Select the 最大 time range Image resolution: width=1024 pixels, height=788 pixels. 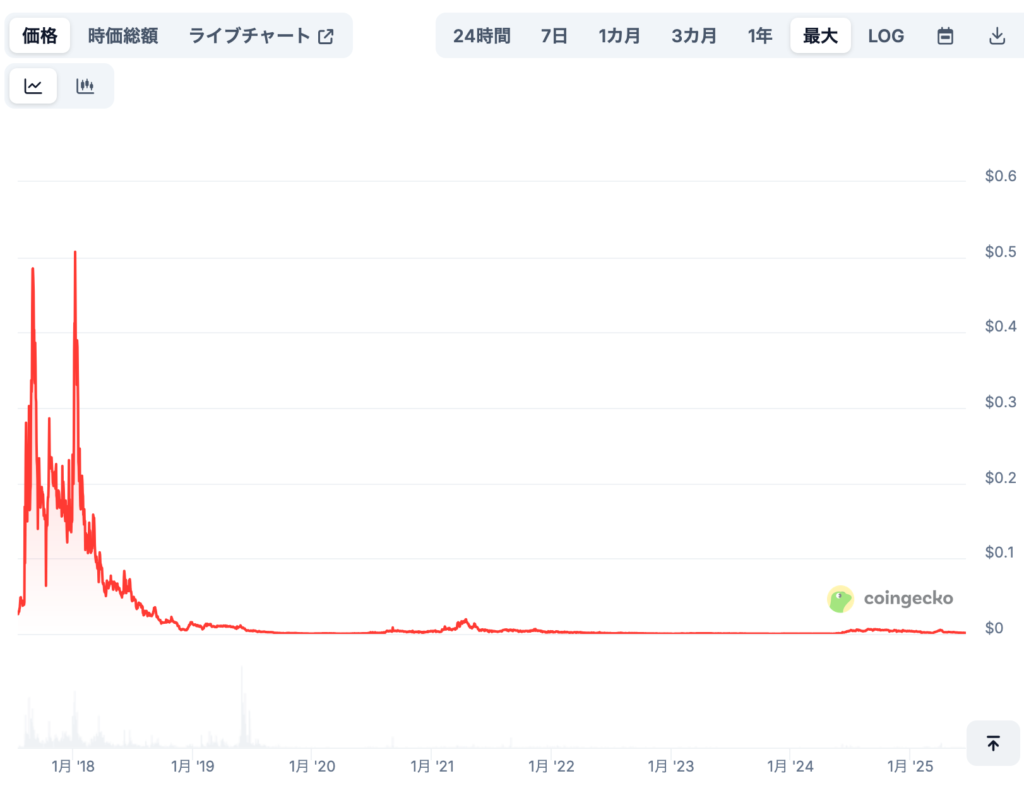click(820, 36)
